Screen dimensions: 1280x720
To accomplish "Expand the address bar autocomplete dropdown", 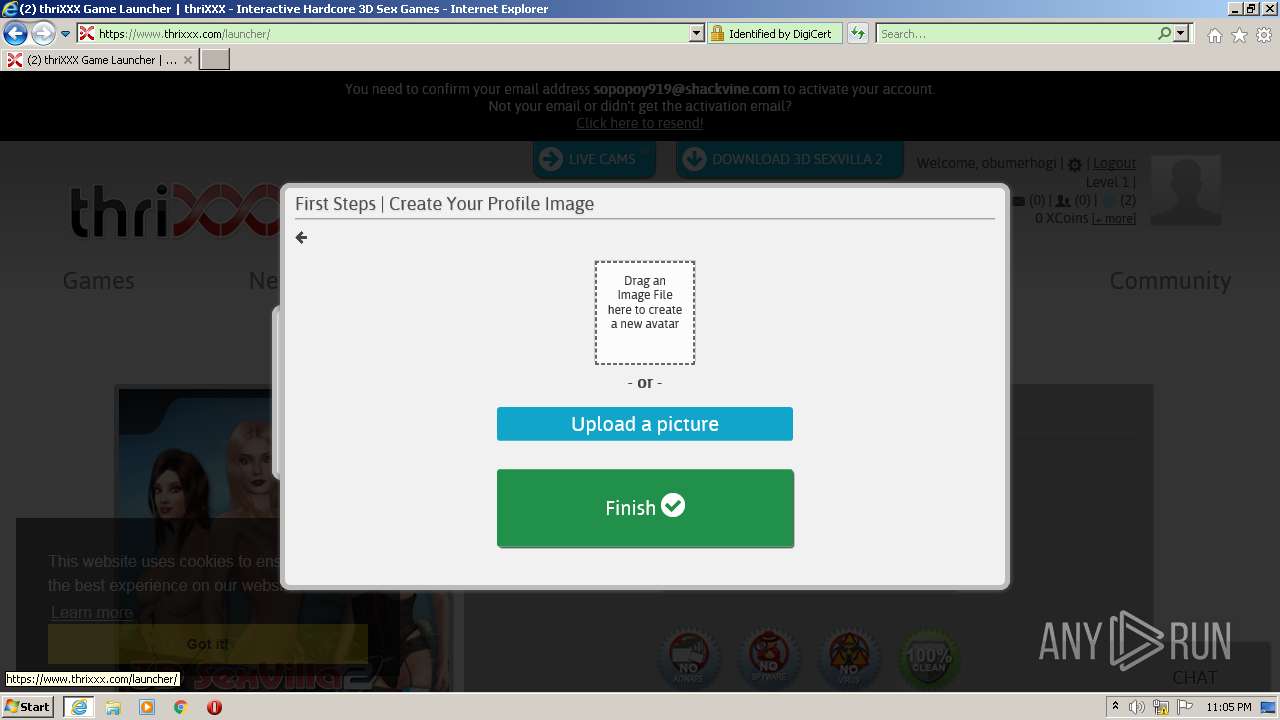I will (697, 33).
